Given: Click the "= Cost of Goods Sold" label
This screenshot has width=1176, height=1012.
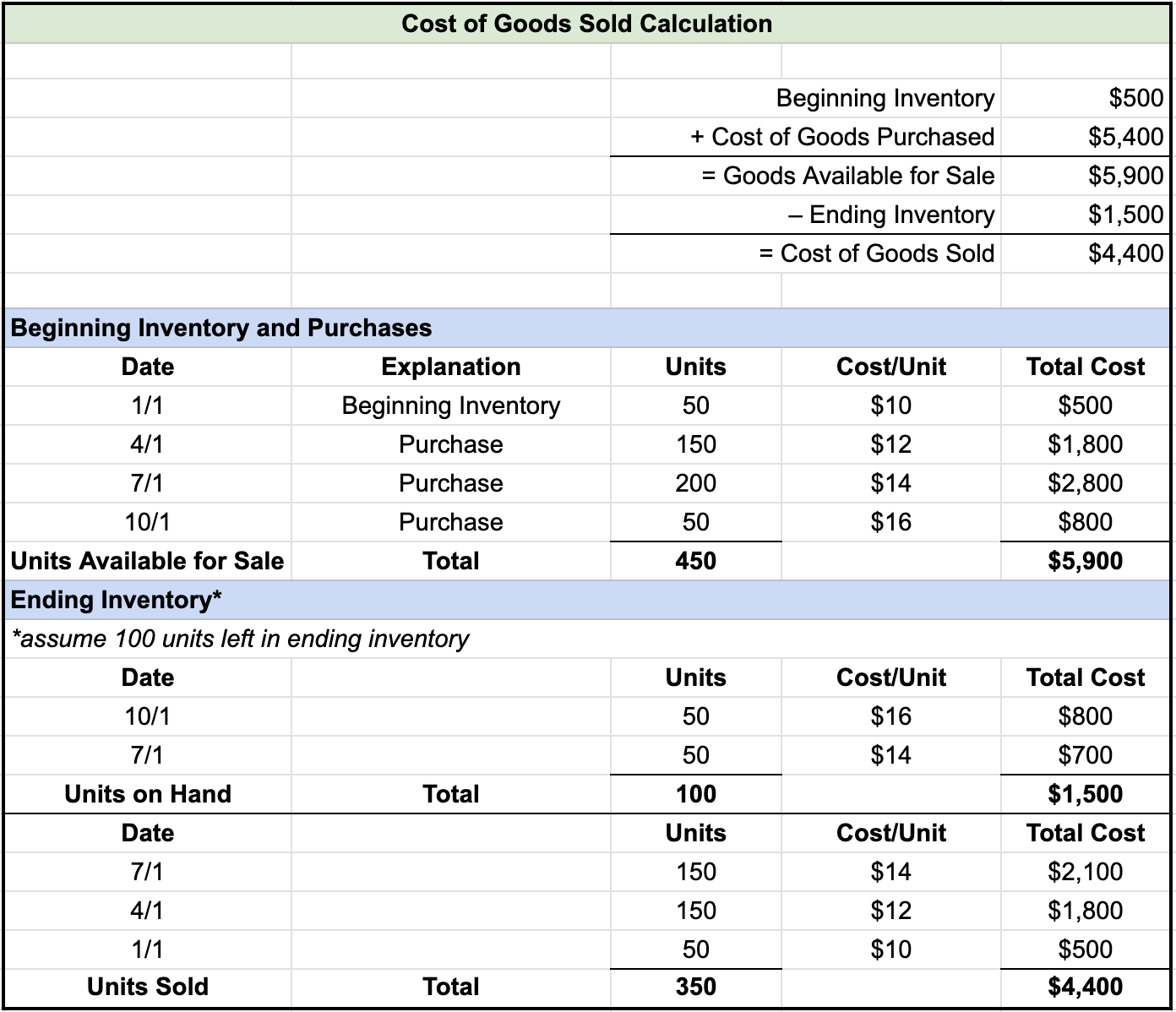Looking at the screenshot, I should point(876,253).
